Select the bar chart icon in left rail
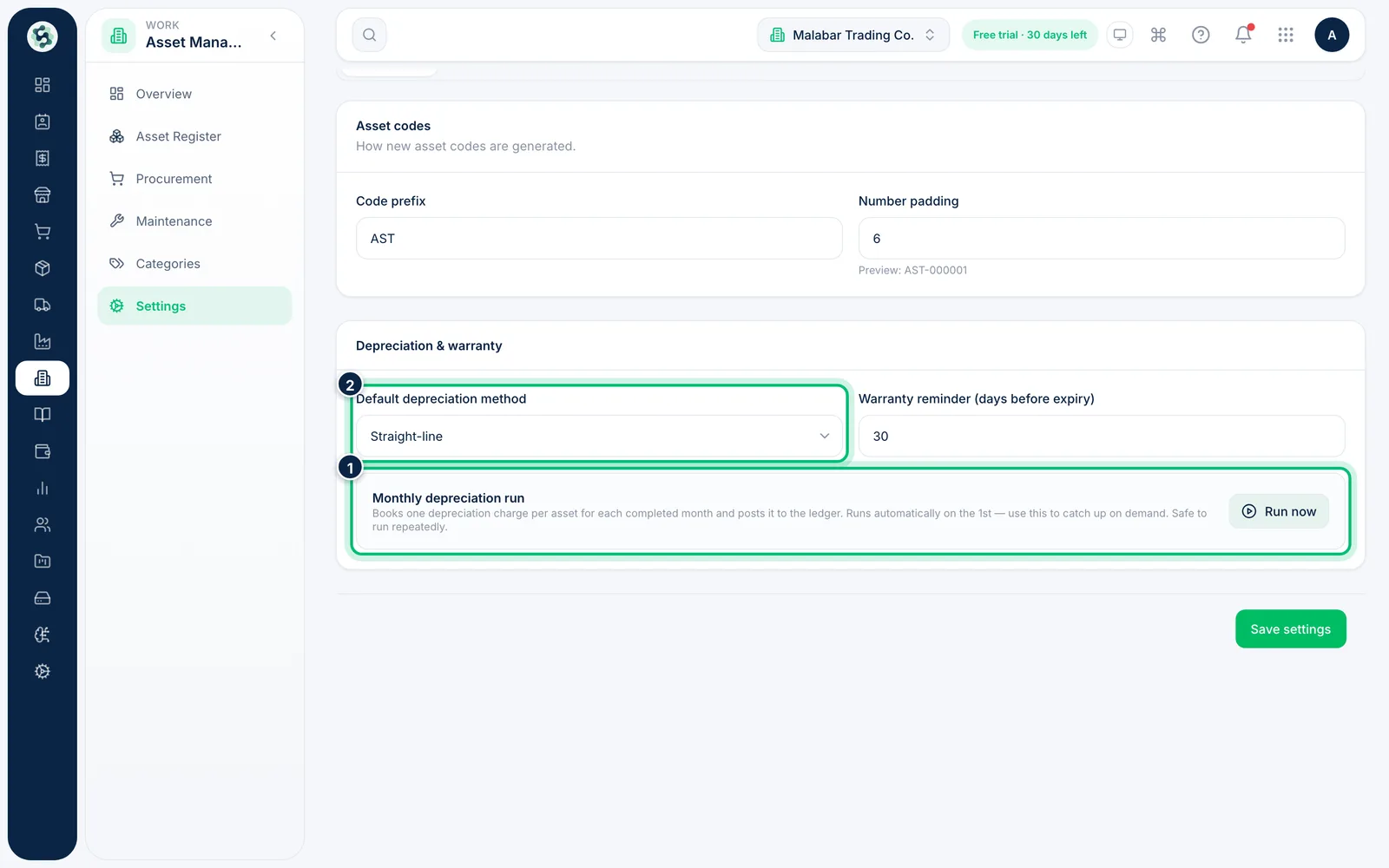1389x868 pixels. (43, 489)
